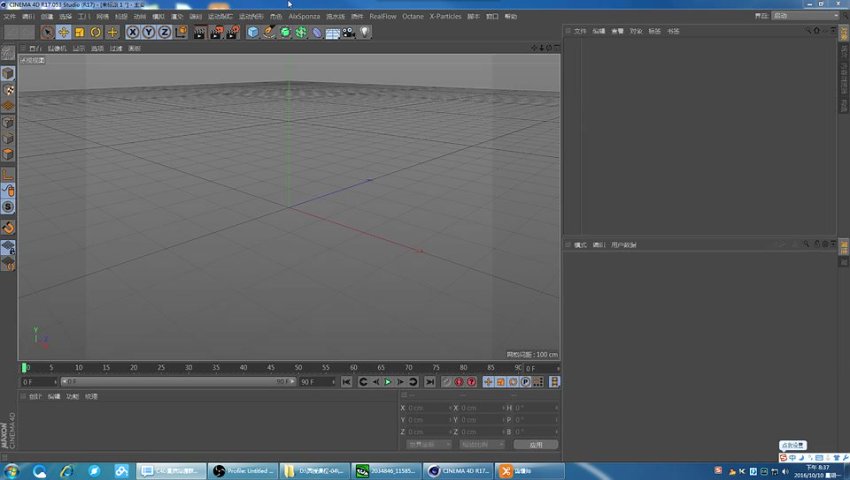
Task: Toggle the coordinate system icon
Action: [x=181, y=33]
